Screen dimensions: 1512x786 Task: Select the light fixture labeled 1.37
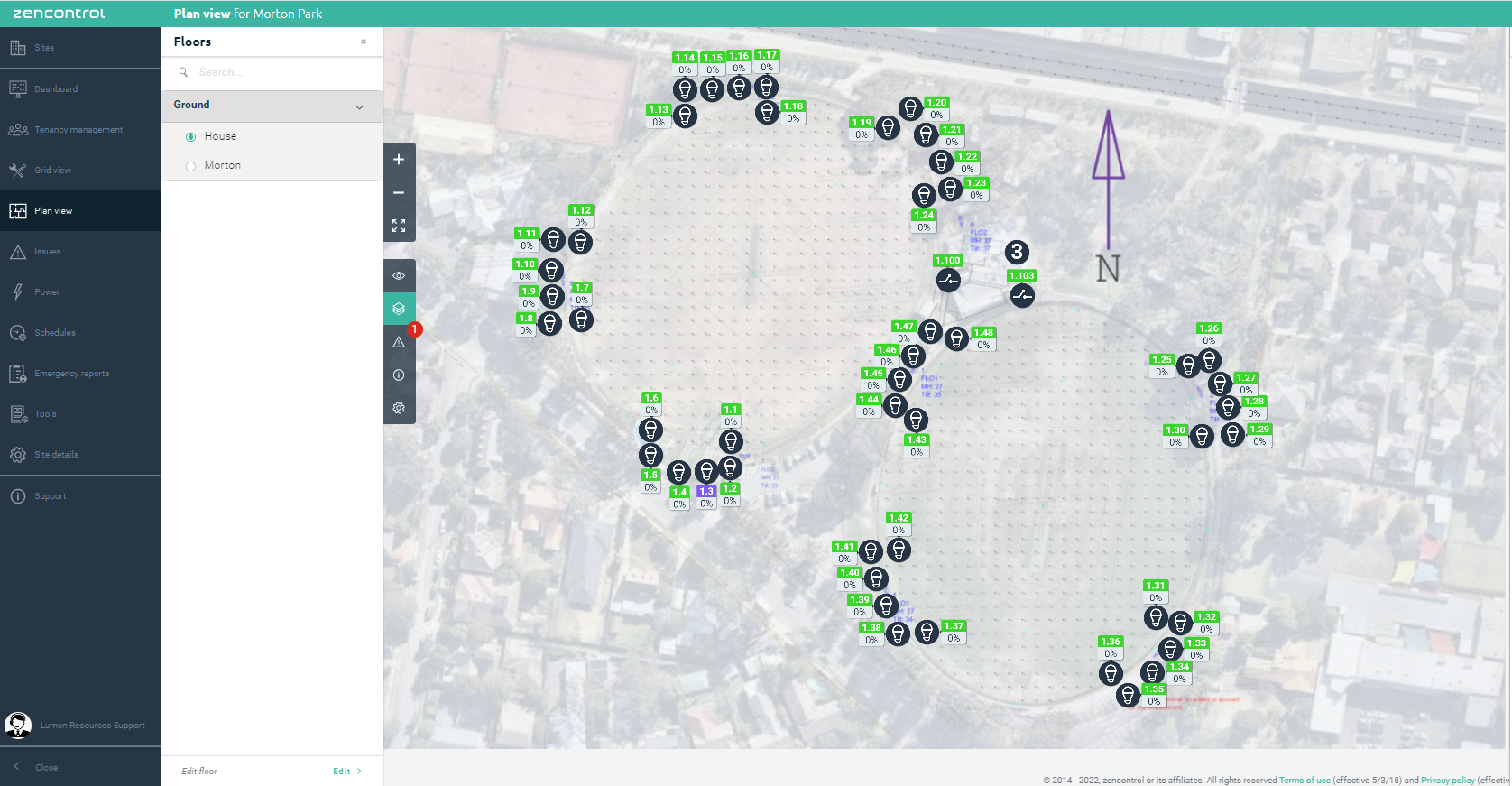[x=927, y=632]
